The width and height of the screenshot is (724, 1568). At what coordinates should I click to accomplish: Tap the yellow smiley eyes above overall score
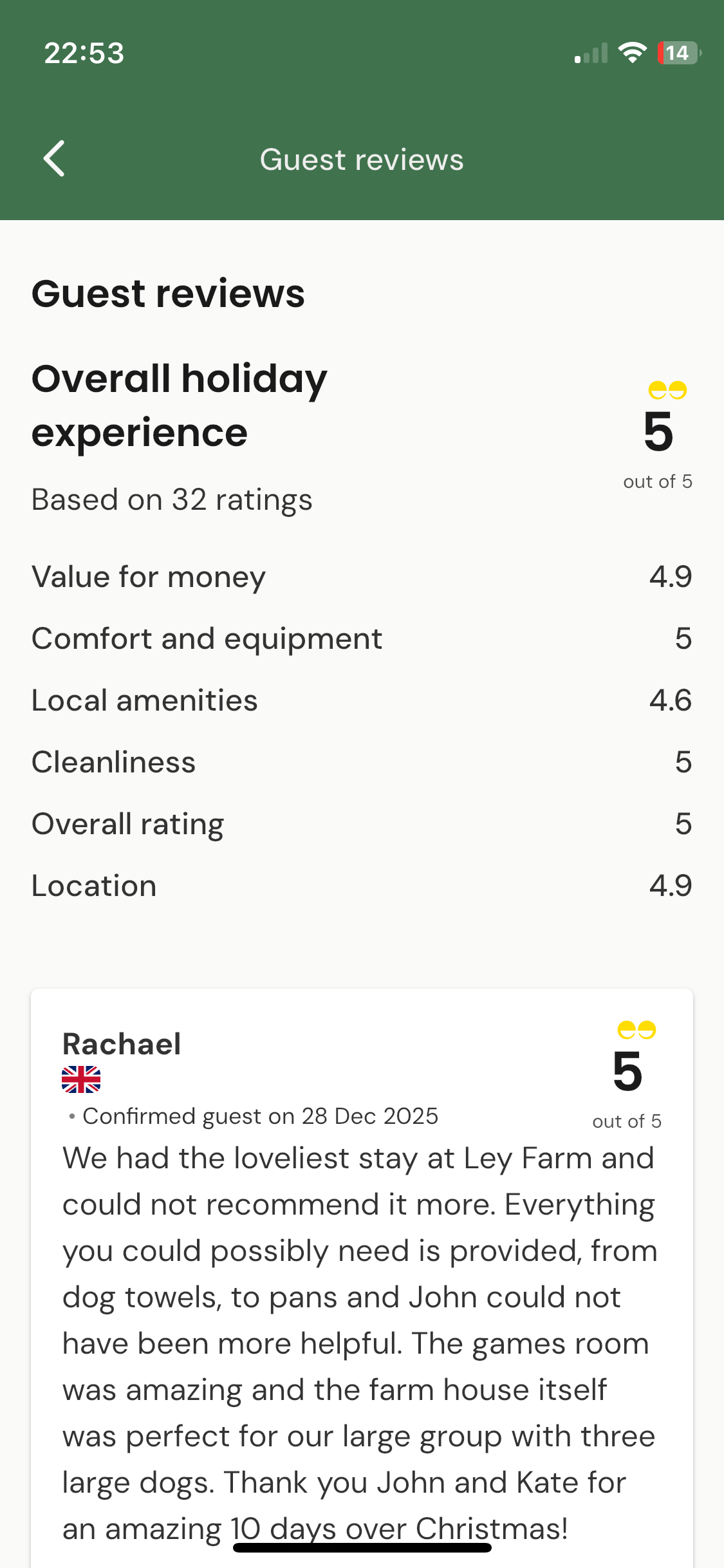667,390
